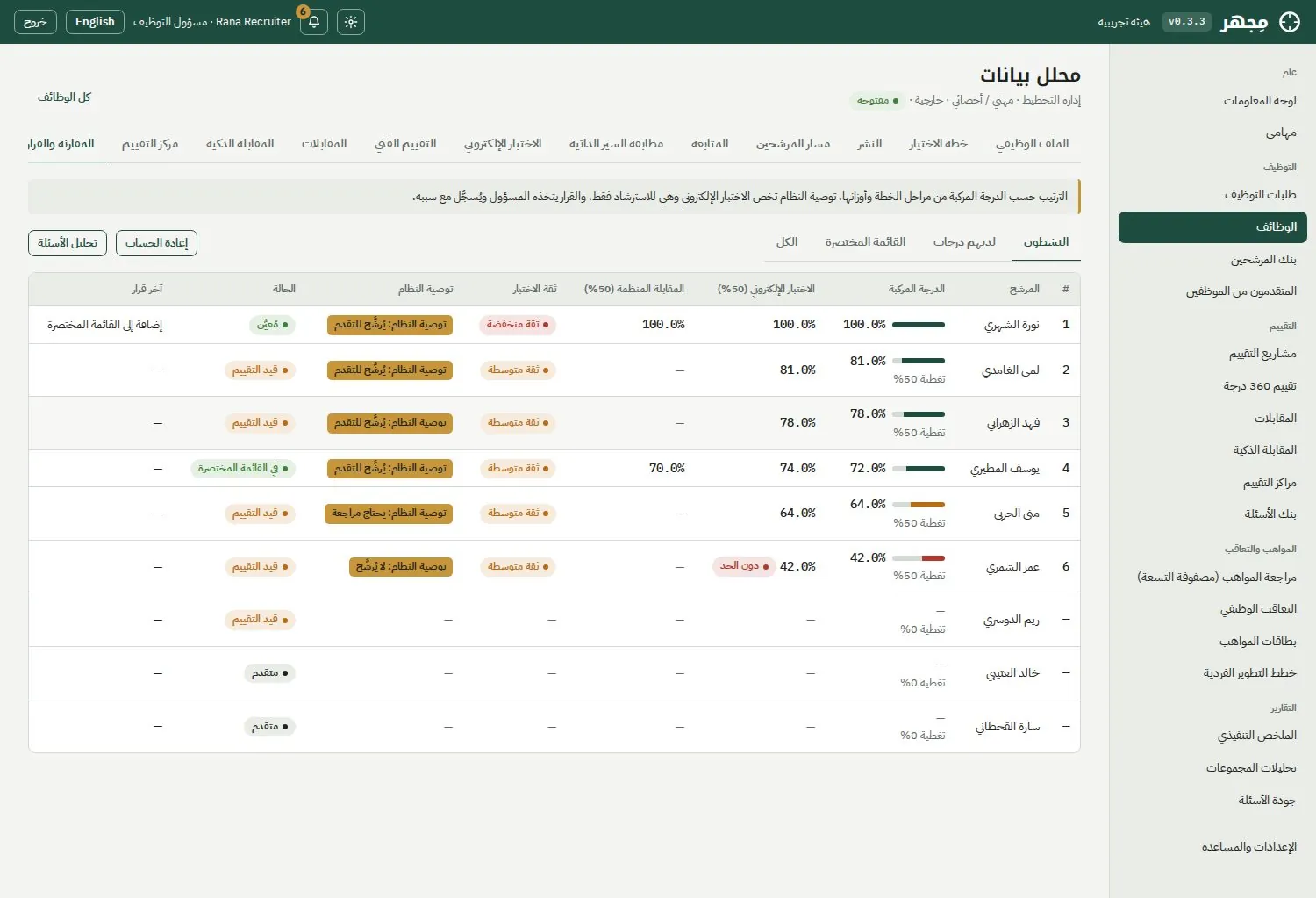This screenshot has height=898, width=1316.
Task: Click the في القائمة المختصرة status for يوسف المطيري
Action: pos(243,469)
